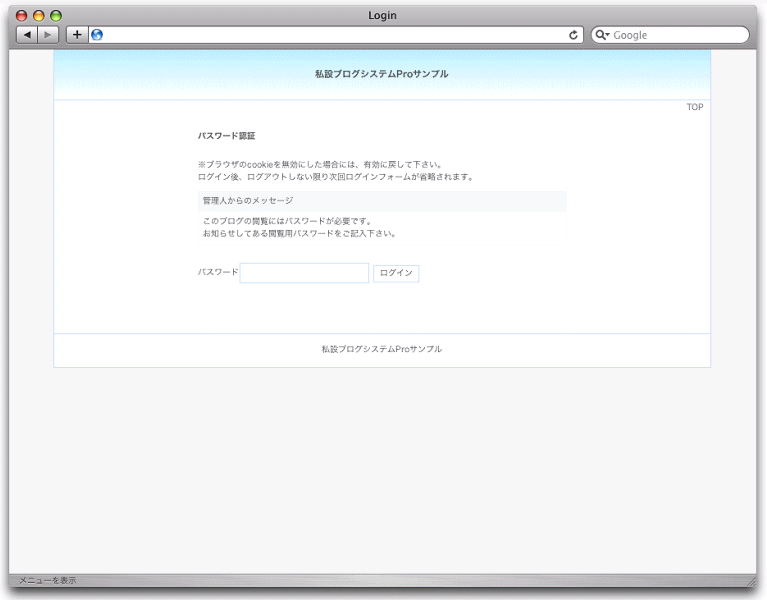Minimize the window with yellow button
Screen dimensions: 767x600
(39, 16)
